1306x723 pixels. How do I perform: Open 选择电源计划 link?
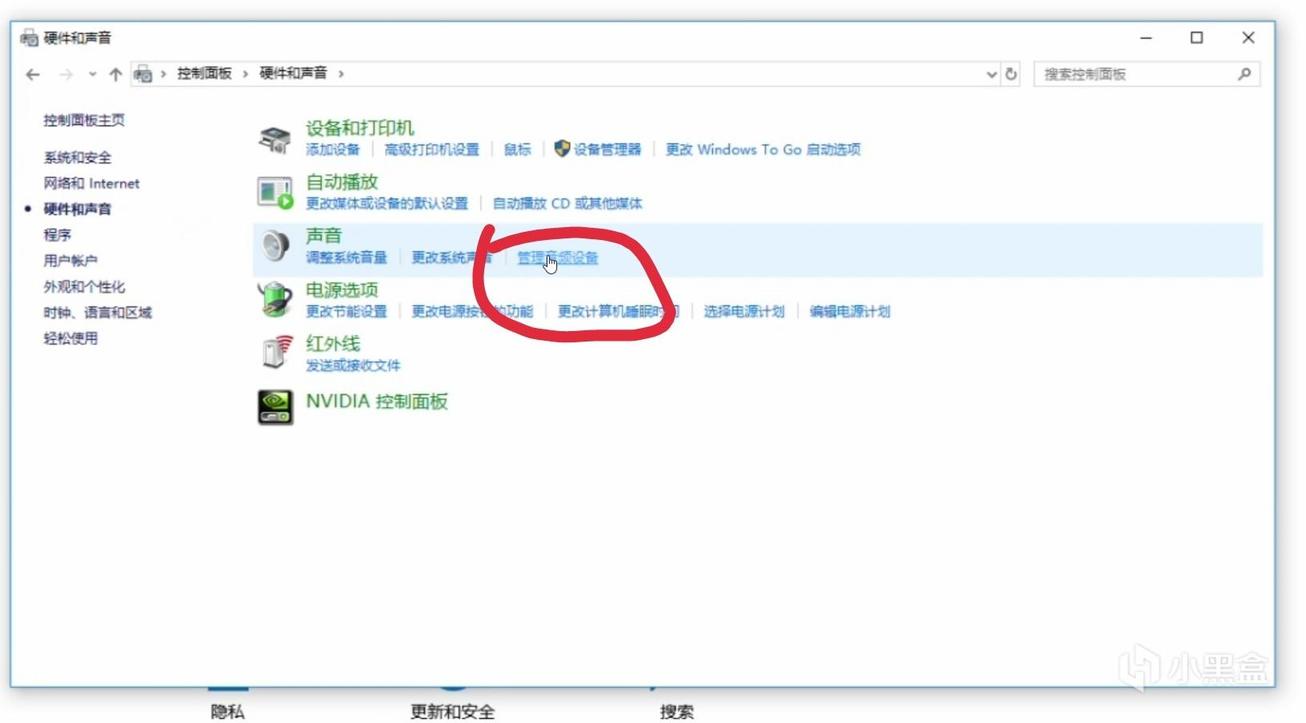pos(743,312)
